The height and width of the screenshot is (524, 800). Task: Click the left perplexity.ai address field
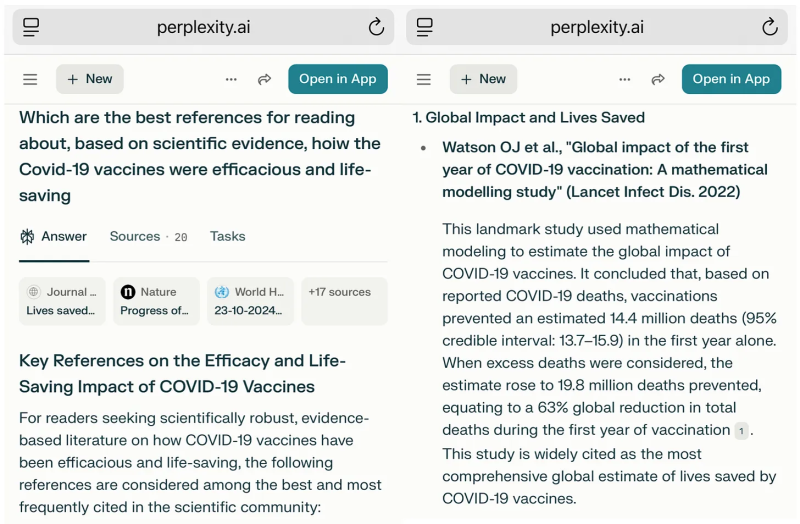coord(203,27)
